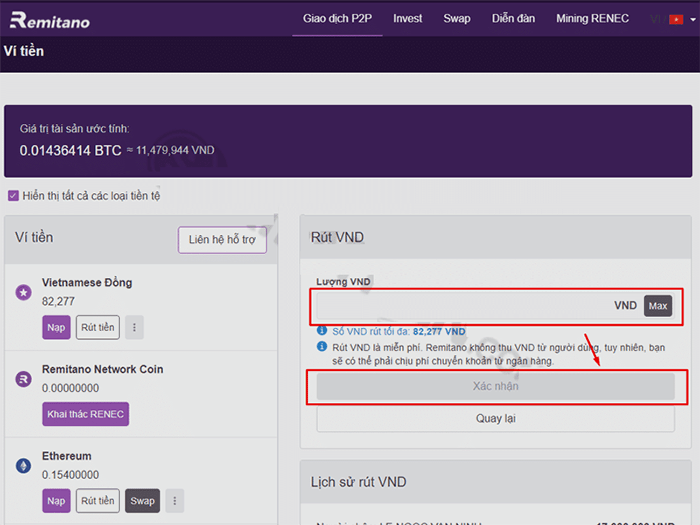
Task: Click the Rút VND panel heading
Action: point(338,237)
